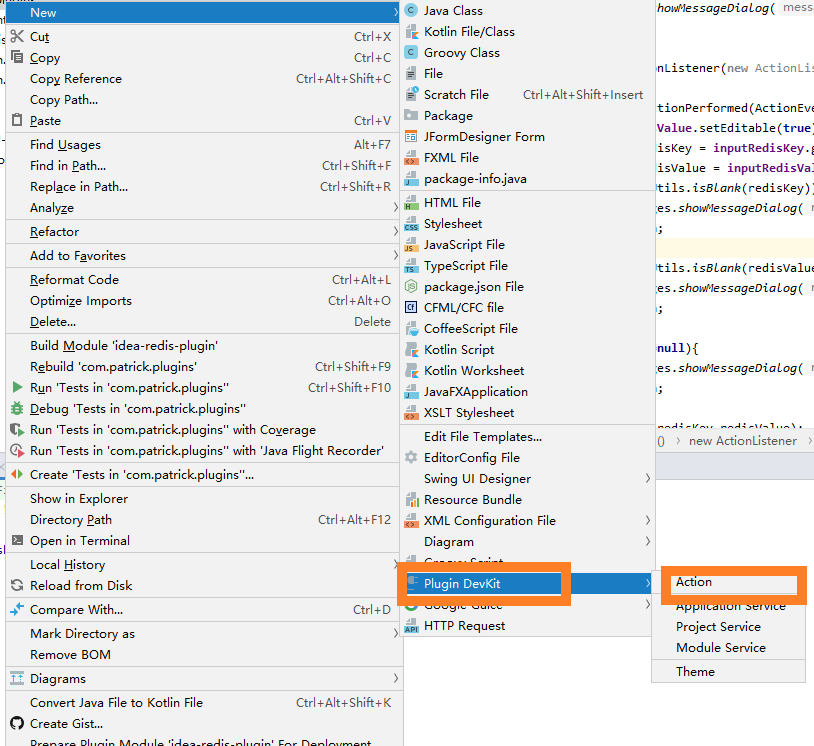Click the Reload from Disk icon
The width and height of the screenshot is (814, 746).
17,586
